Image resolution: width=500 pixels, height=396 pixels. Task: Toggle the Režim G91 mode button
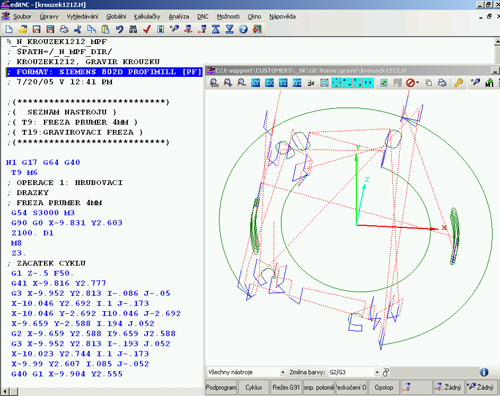pyautogui.click(x=286, y=387)
